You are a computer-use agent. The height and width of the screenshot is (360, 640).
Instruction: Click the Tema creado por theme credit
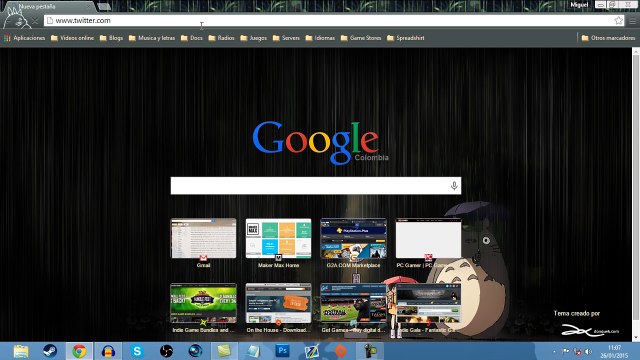click(577, 313)
